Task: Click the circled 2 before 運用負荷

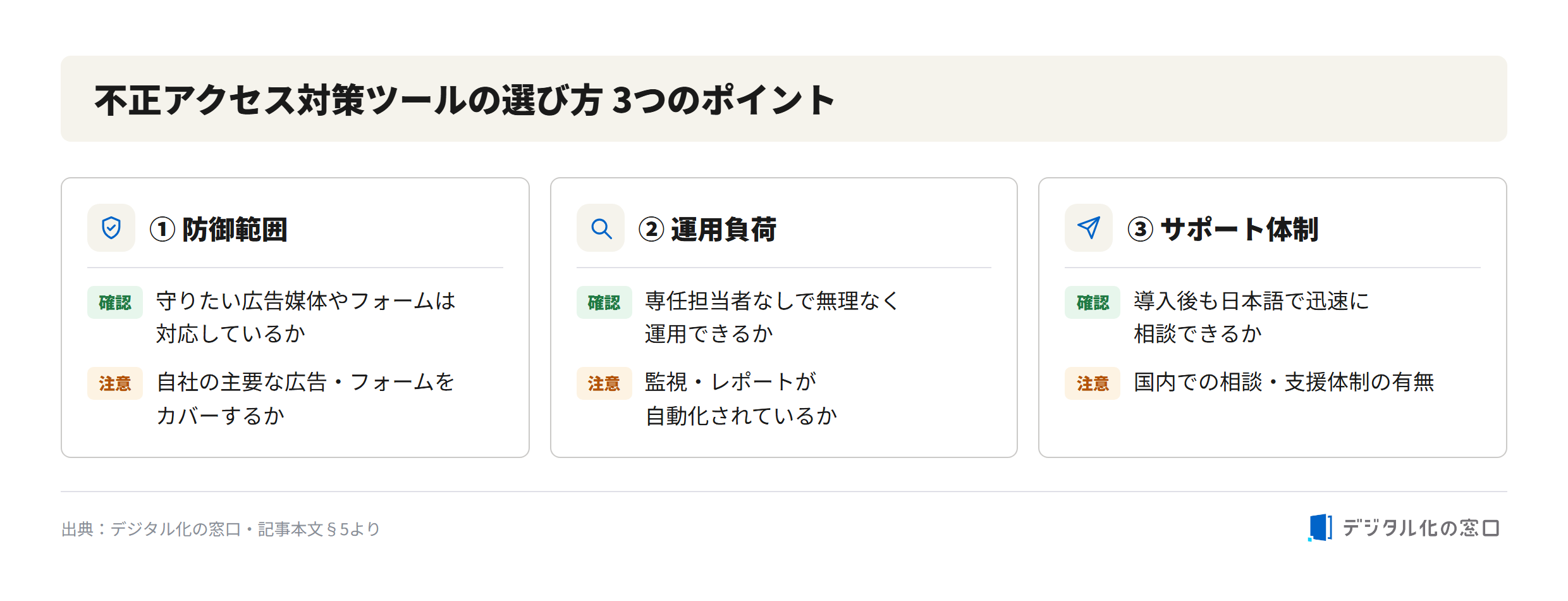Action: (x=651, y=229)
